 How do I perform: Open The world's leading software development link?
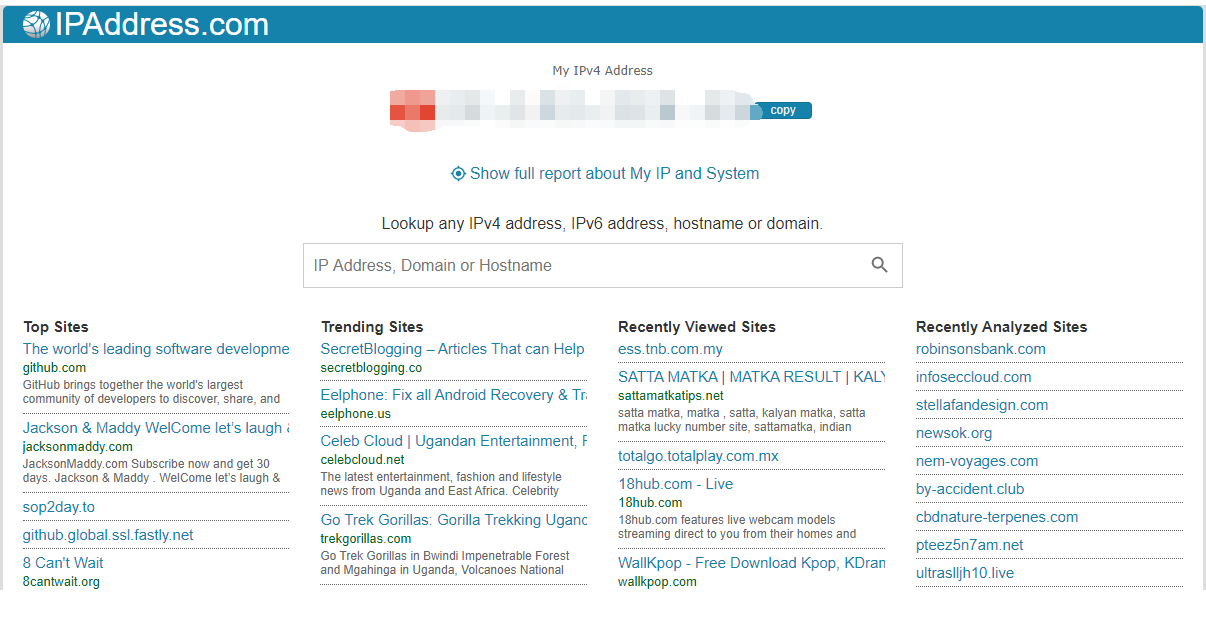(156, 349)
